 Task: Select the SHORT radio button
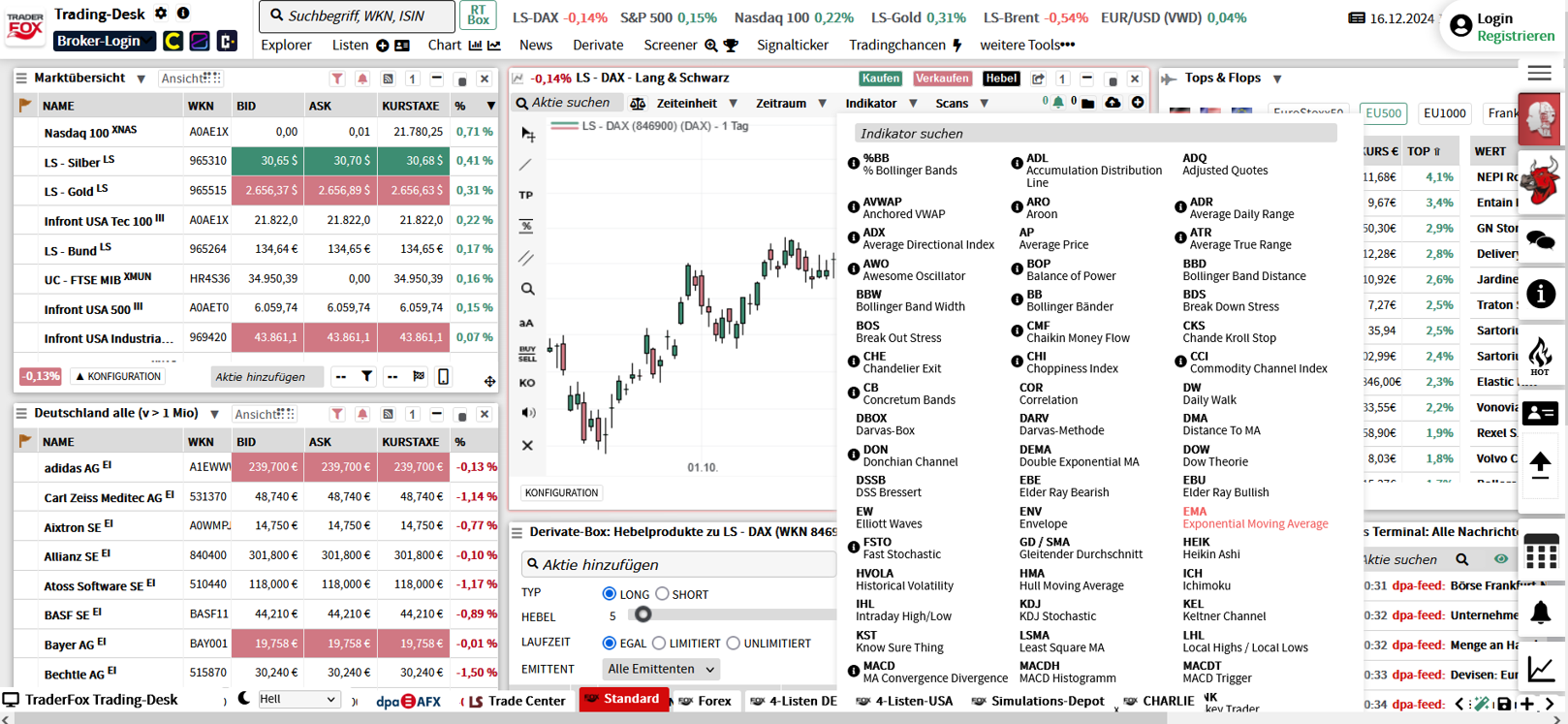tap(662, 594)
